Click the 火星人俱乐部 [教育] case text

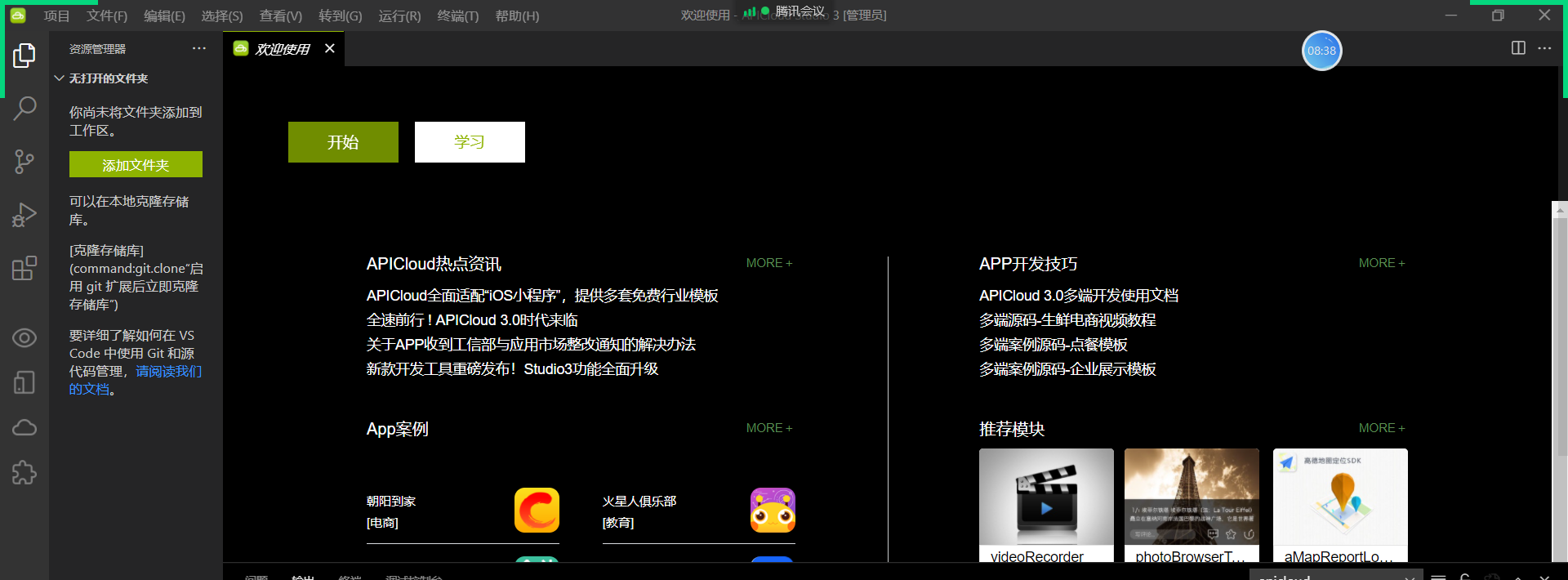(x=639, y=511)
